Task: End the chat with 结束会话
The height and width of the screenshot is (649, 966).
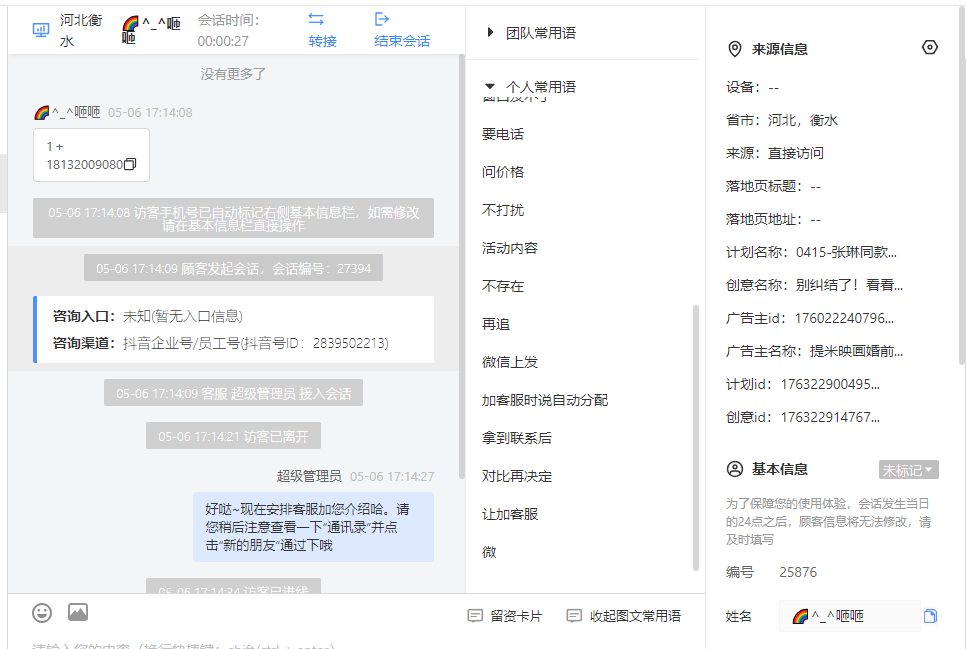Action: tap(402, 41)
